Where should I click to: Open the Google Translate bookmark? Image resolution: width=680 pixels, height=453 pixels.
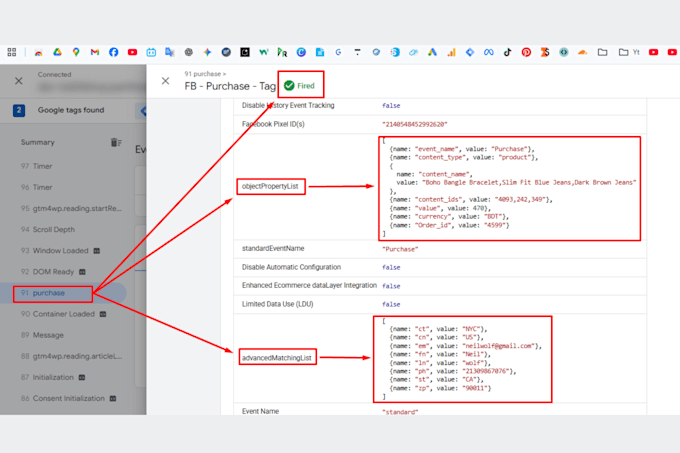pos(170,52)
